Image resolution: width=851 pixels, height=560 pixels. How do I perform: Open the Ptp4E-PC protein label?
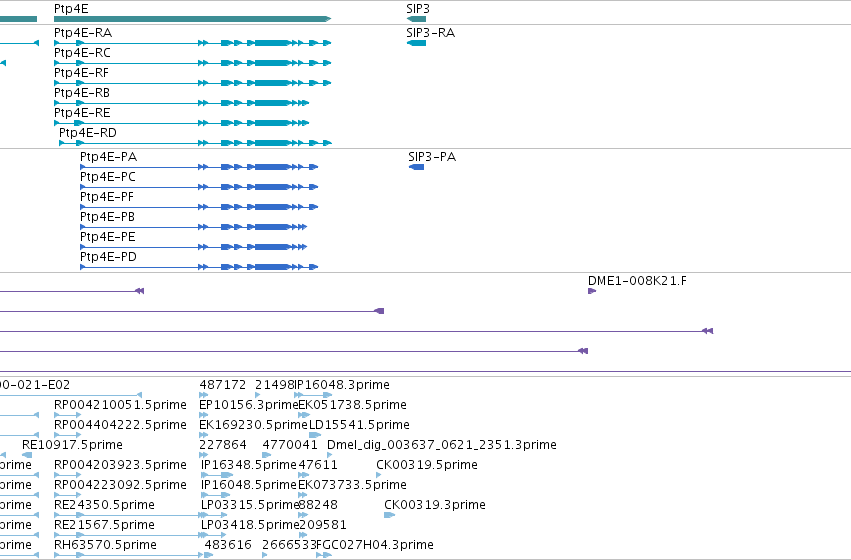tap(108, 177)
